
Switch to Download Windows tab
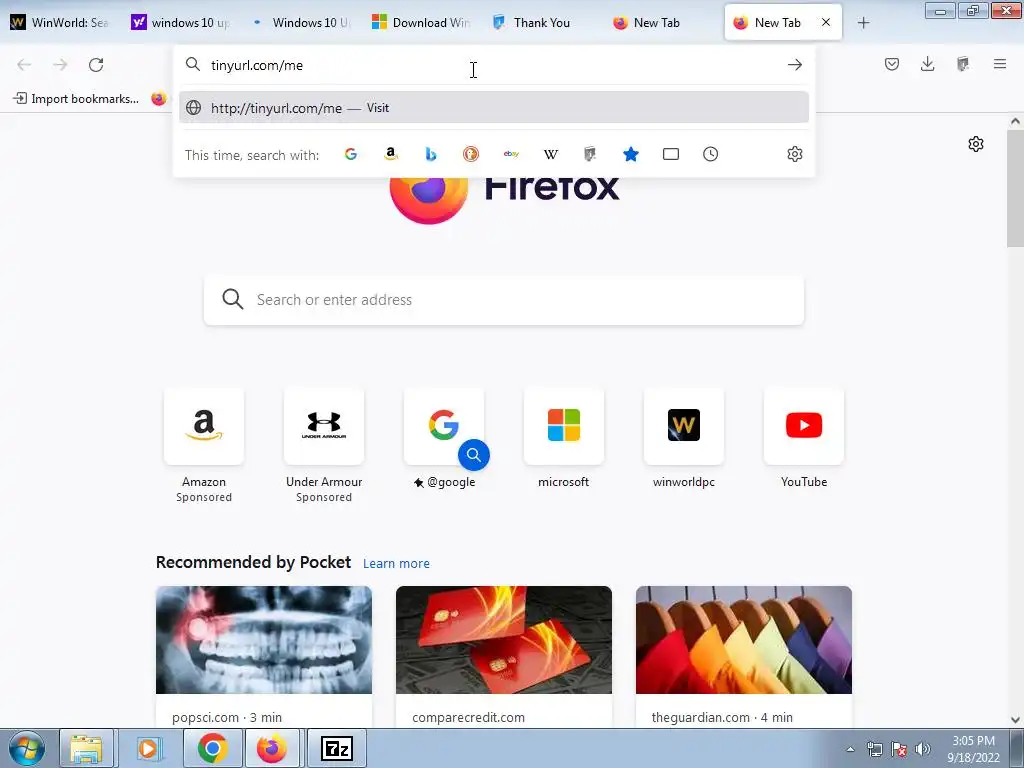pyautogui.click(x=421, y=22)
